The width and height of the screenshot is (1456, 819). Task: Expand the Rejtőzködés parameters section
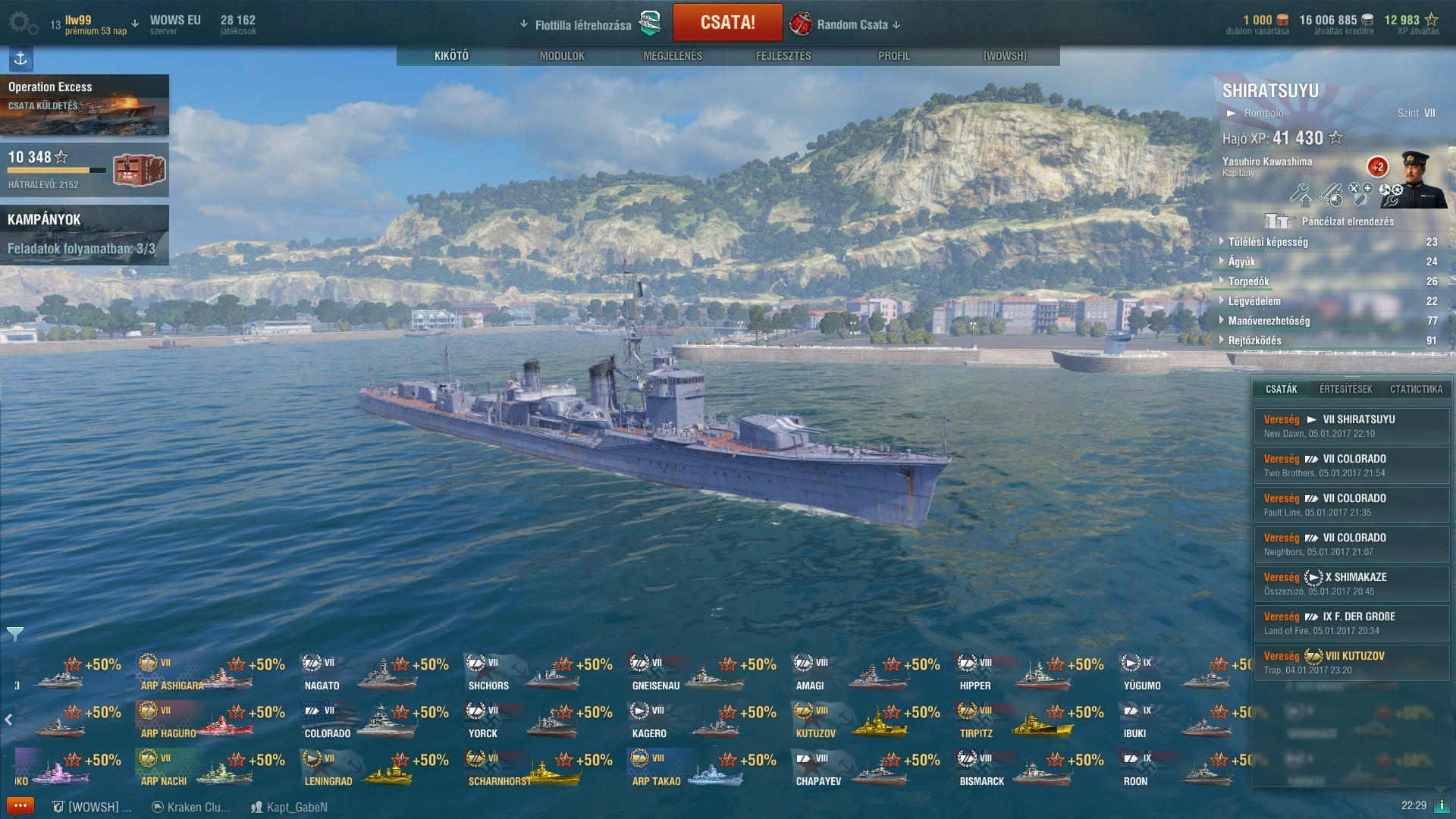point(1328,340)
